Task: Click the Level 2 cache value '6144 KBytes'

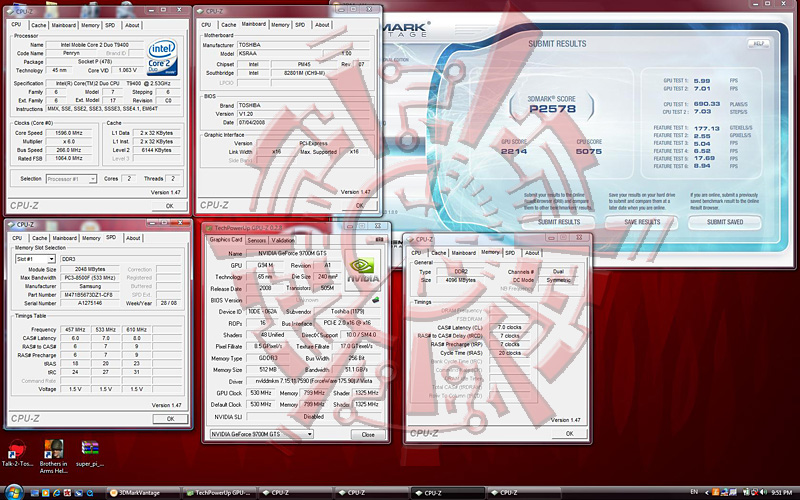Action: click(x=156, y=150)
